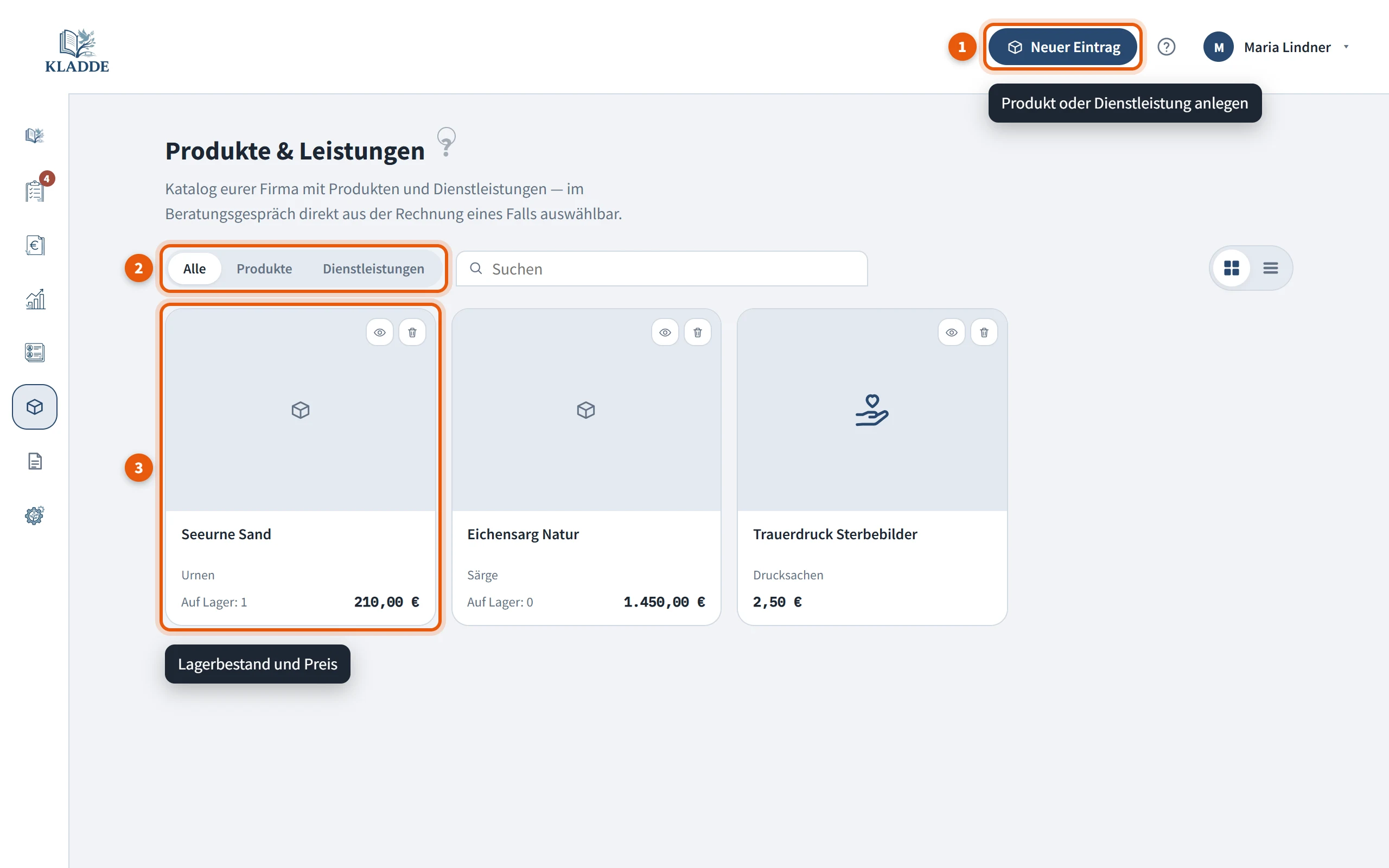Viewport: 1389px width, 868px height.
Task: Click the 2,50 € price
Action: [x=777, y=602]
